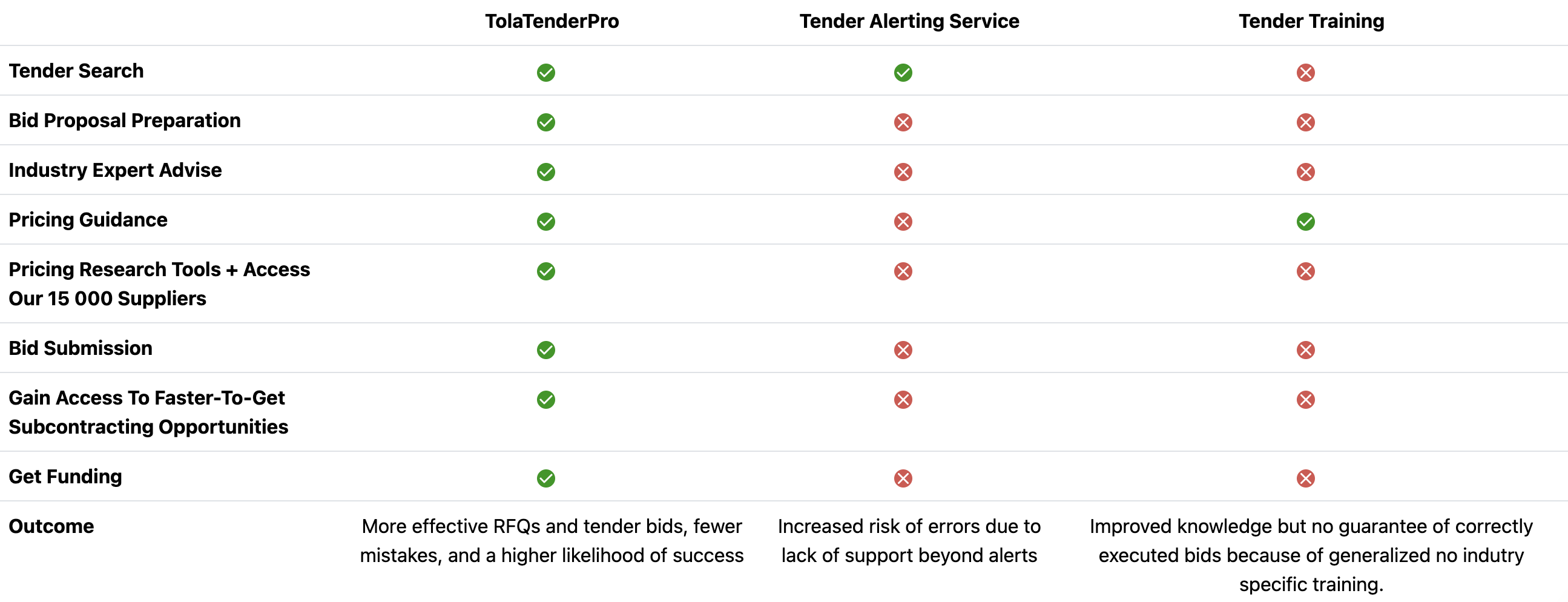Click the red cross for Tender Alerting Service Bid Proposal Preparation
1568x602 pixels.
pos(903,122)
